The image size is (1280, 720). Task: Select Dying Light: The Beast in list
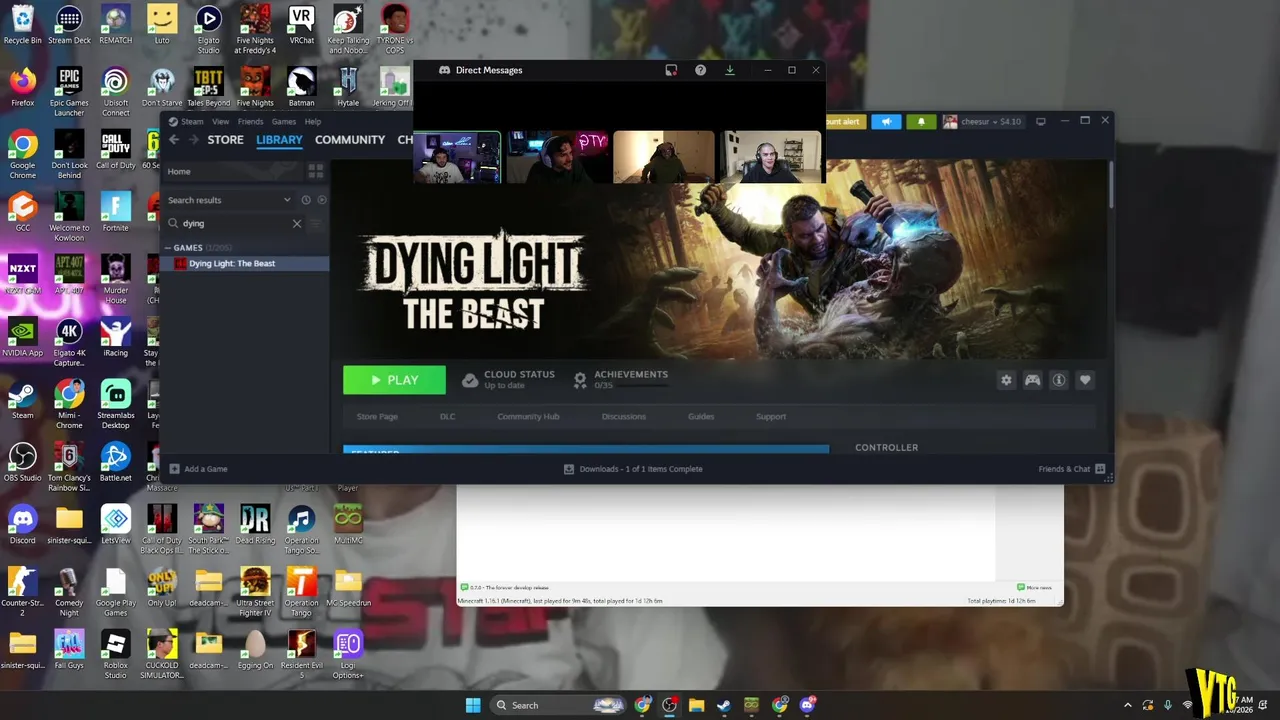click(x=244, y=263)
